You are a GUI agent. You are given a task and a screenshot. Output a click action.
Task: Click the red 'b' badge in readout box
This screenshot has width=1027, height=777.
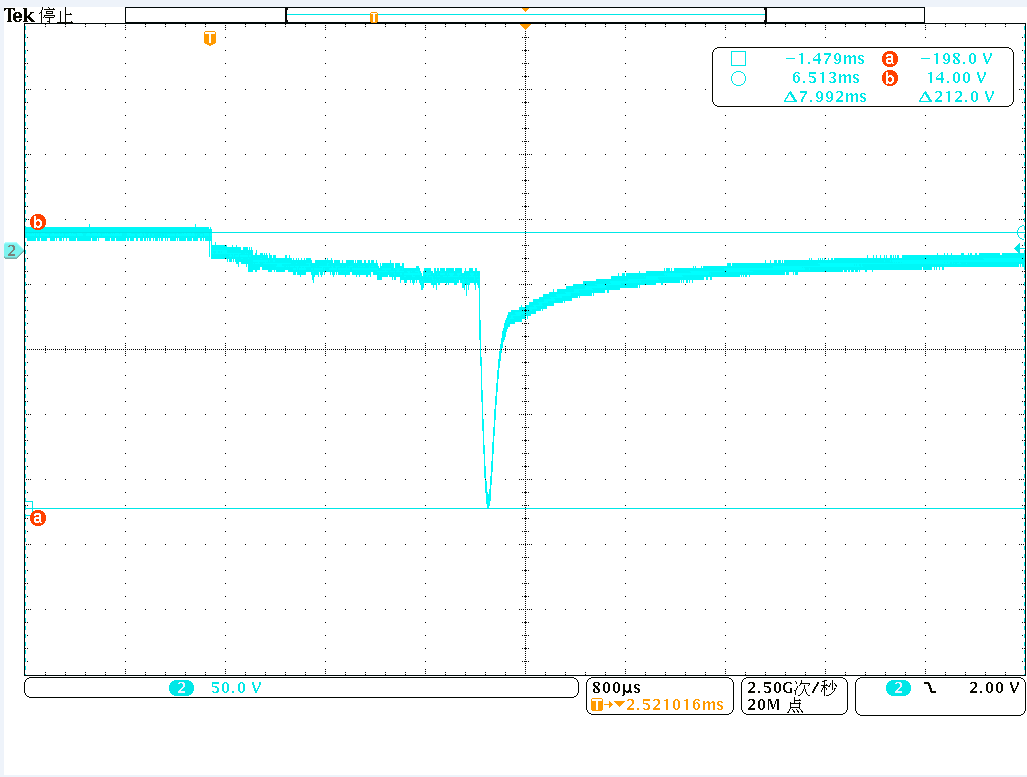click(889, 78)
